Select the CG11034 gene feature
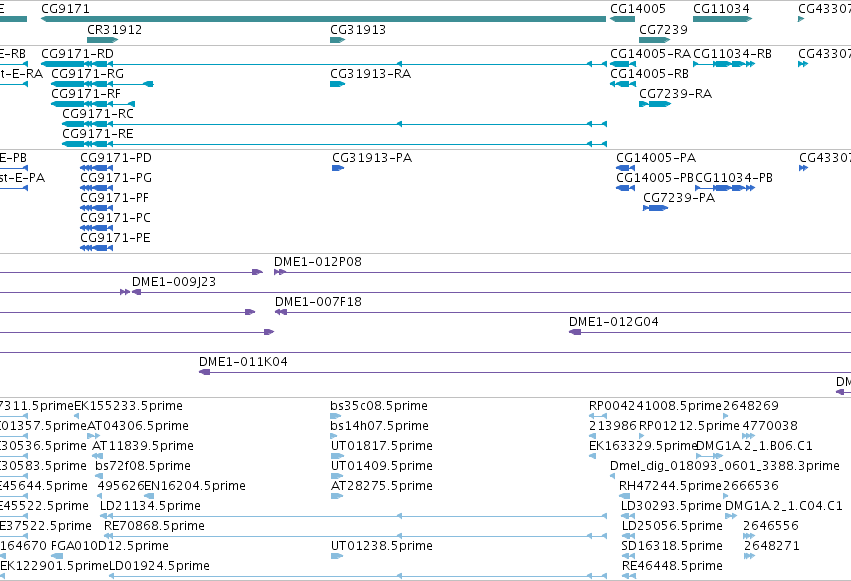This screenshot has height=581, width=851. click(x=722, y=19)
